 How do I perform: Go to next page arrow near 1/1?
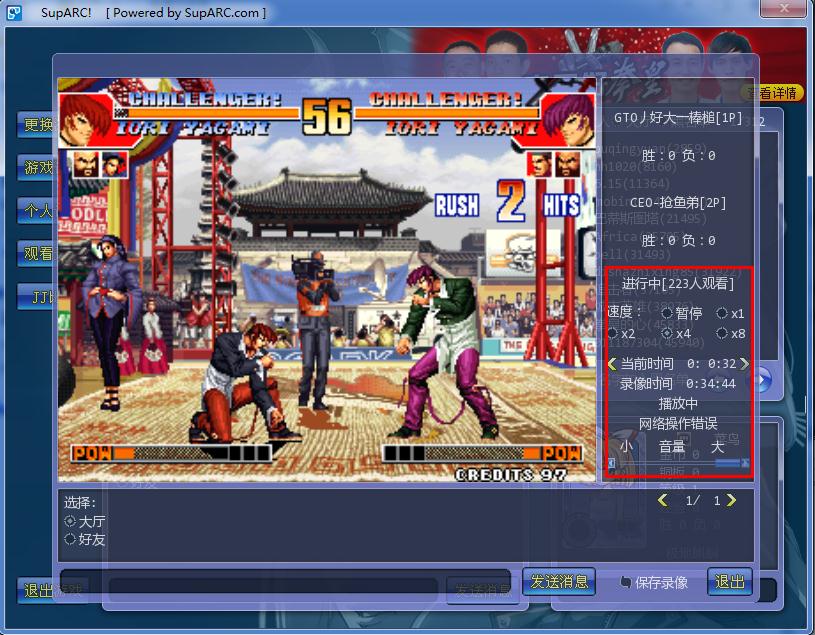pyautogui.click(x=731, y=500)
